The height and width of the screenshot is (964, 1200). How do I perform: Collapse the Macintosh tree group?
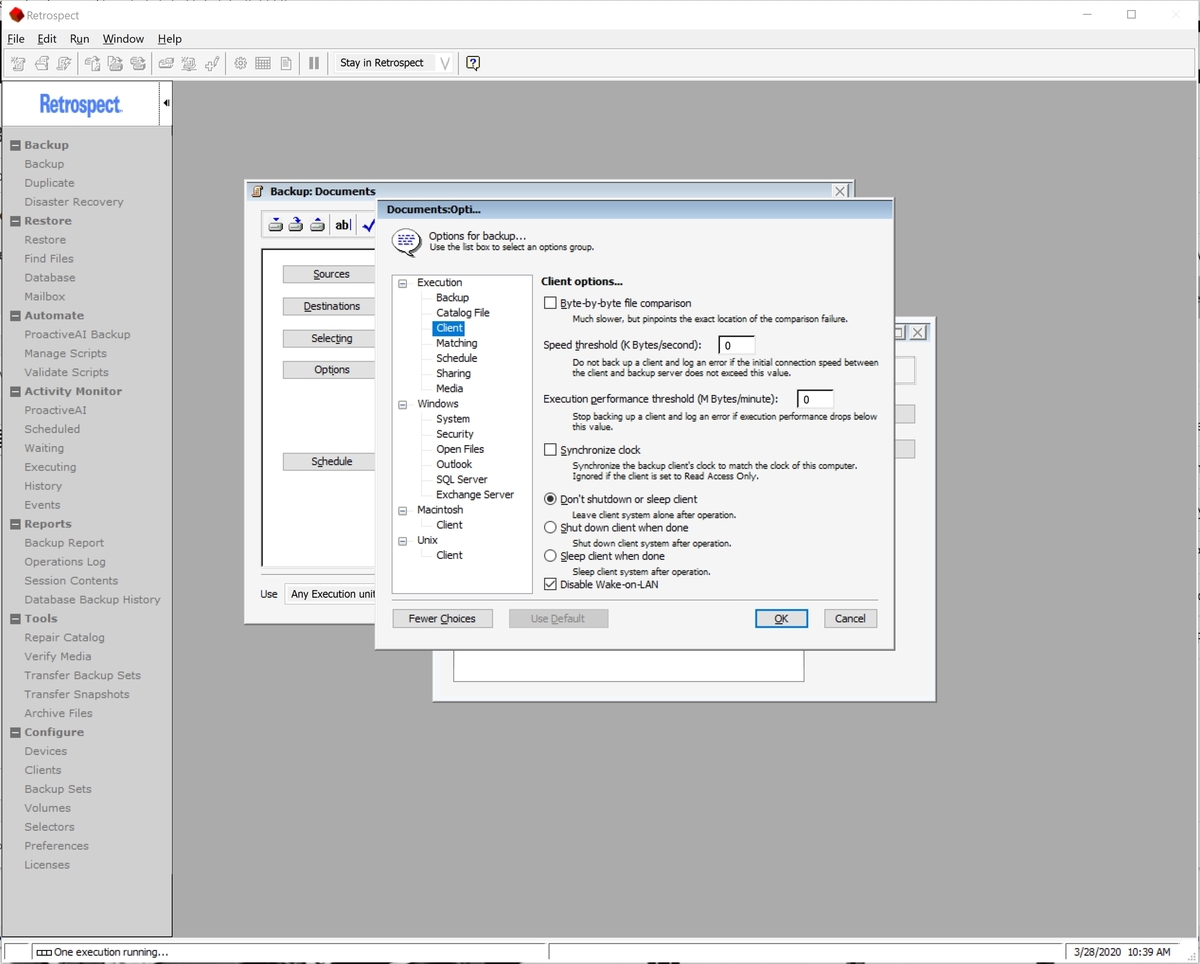point(403,510)
